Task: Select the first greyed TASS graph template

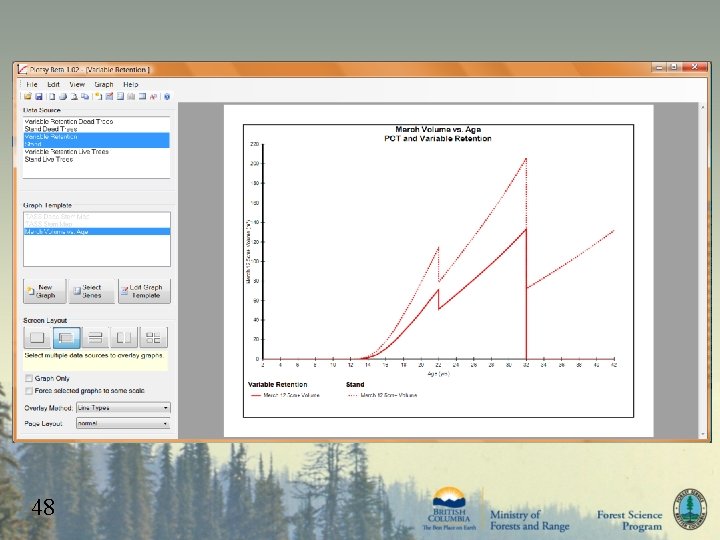Action: click(97, 216)
